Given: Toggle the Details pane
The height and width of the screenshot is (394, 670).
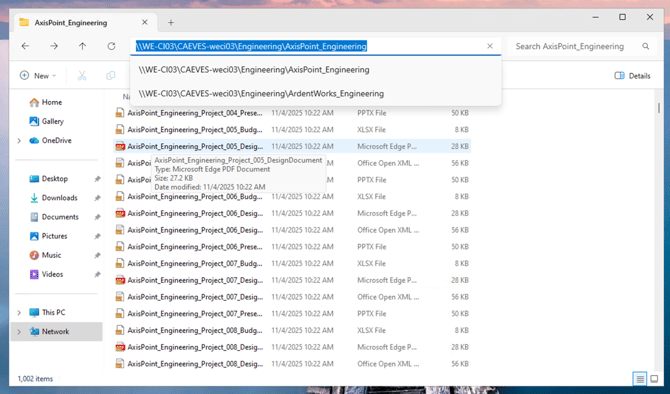Looking at the screenshot, I should click(632, 76).
